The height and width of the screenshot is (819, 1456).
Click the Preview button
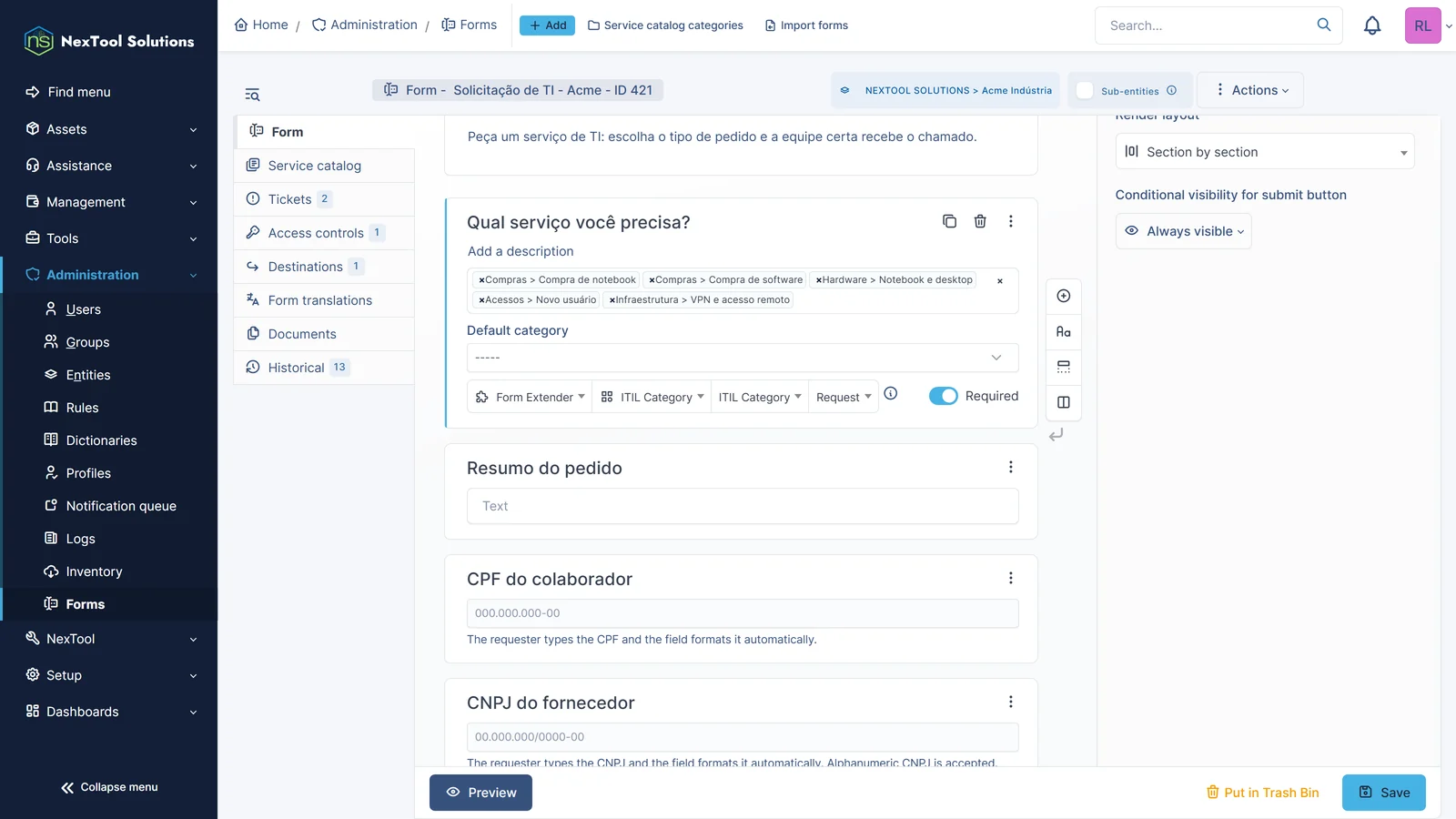[x=480, y=793]
